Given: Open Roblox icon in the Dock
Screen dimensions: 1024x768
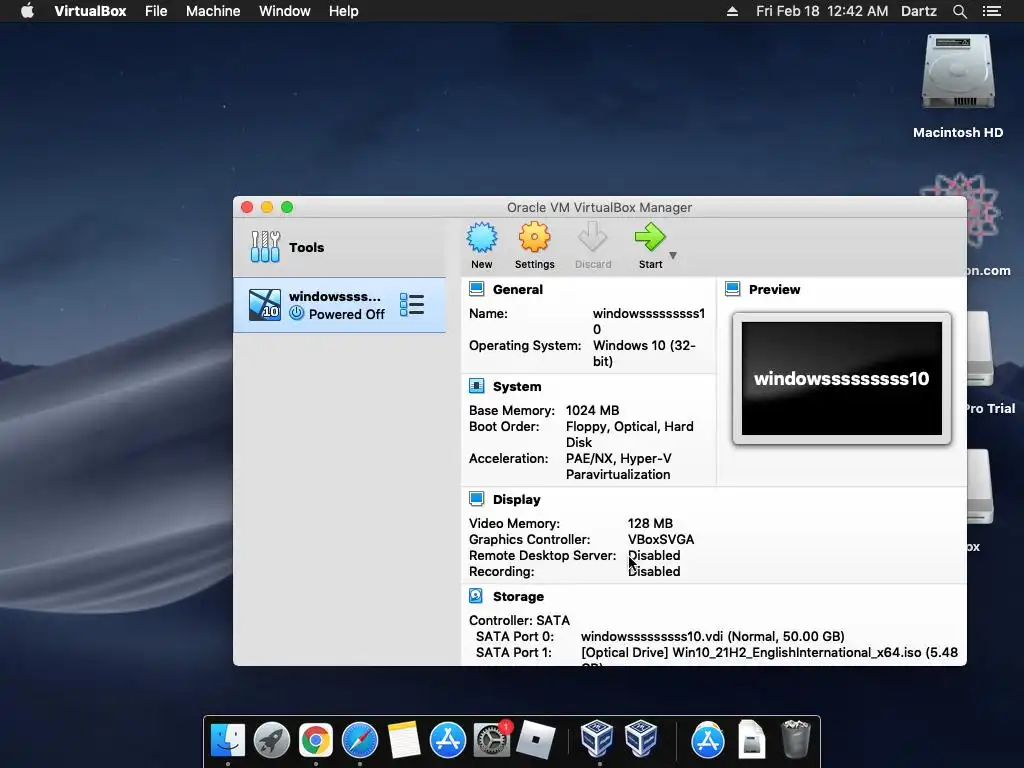Looking at the screenshot, I should 536,740.
